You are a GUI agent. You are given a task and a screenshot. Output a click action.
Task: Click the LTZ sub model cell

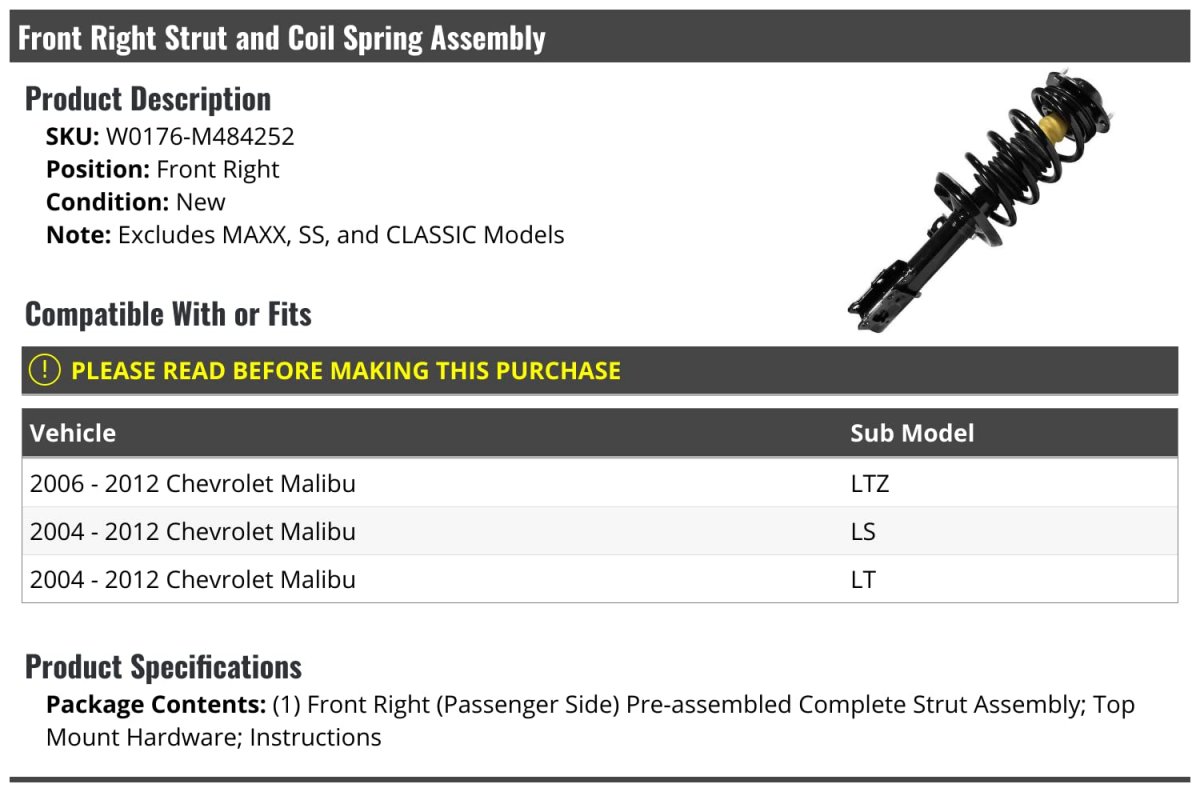[870, 483]
